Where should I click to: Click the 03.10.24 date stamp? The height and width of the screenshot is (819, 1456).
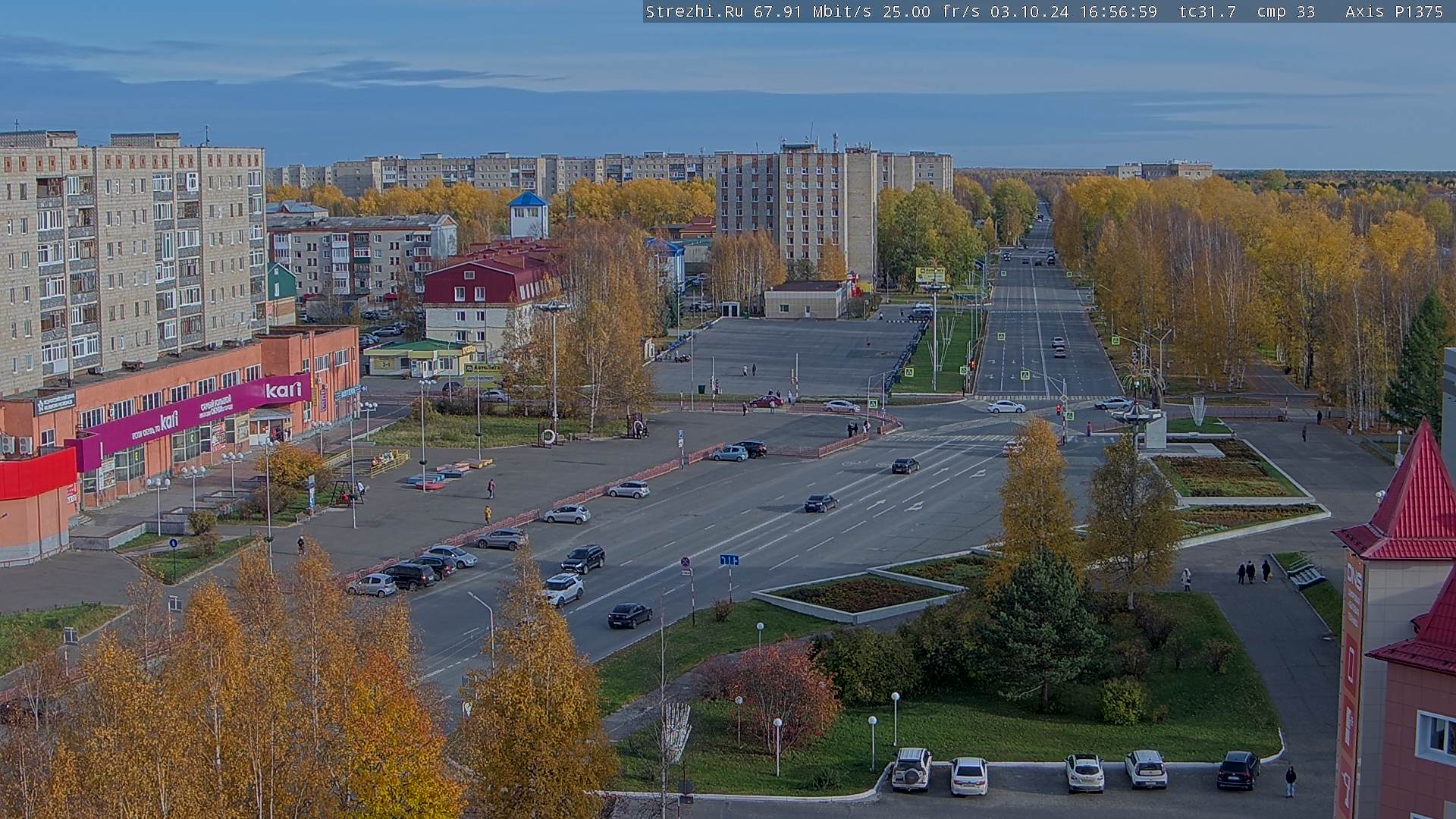(x=1029, y=11)
